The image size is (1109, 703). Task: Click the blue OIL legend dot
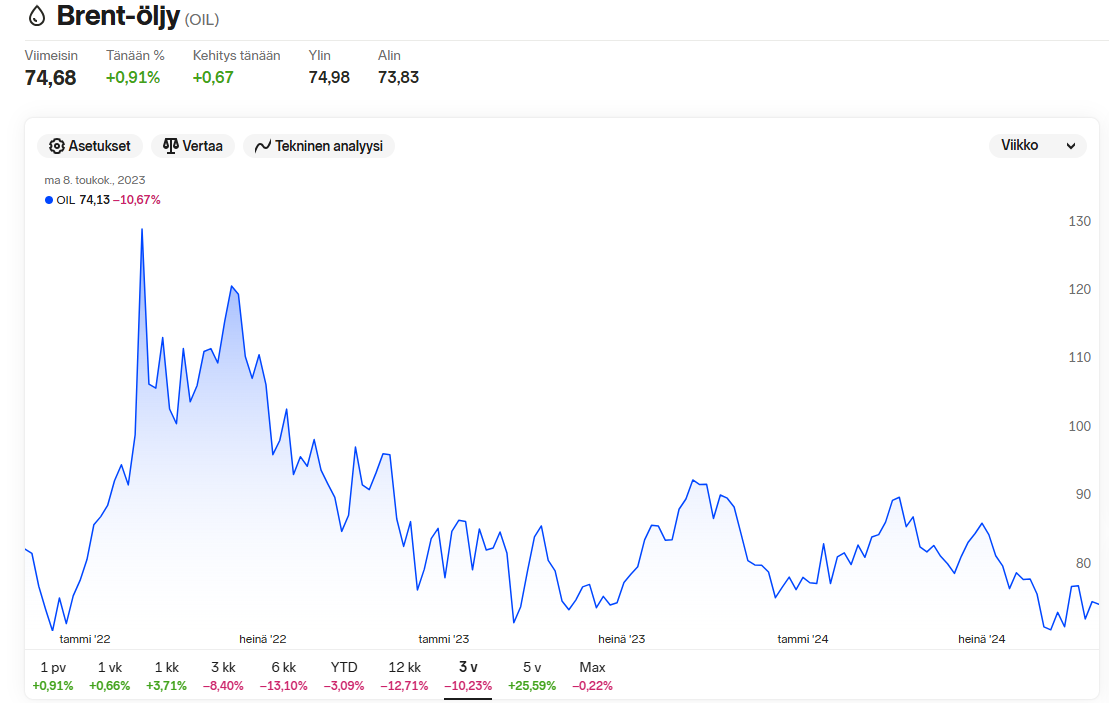49,200
